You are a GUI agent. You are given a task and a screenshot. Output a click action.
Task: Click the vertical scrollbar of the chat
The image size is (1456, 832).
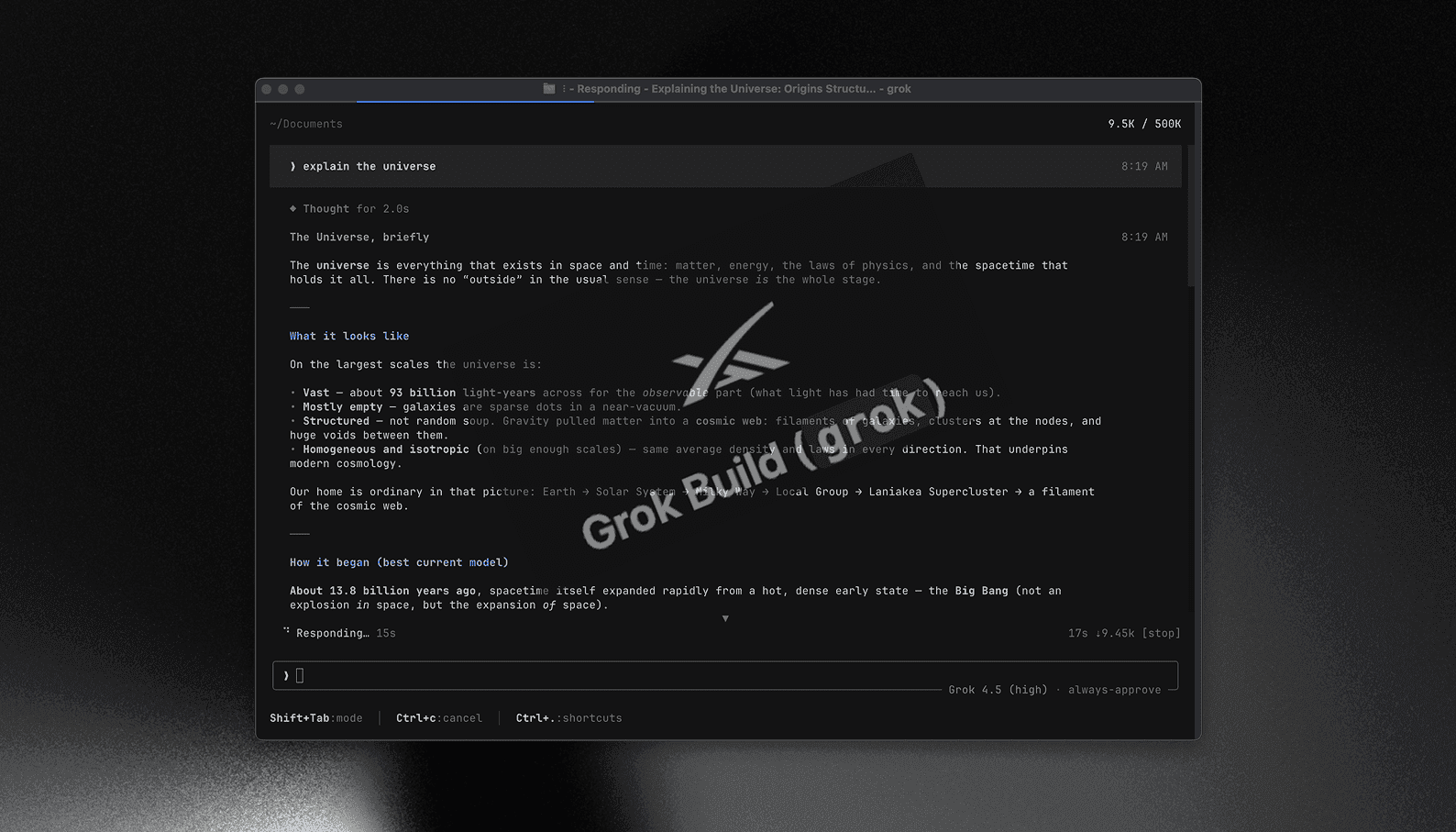pyautogui.click(x=1191, y=216)
